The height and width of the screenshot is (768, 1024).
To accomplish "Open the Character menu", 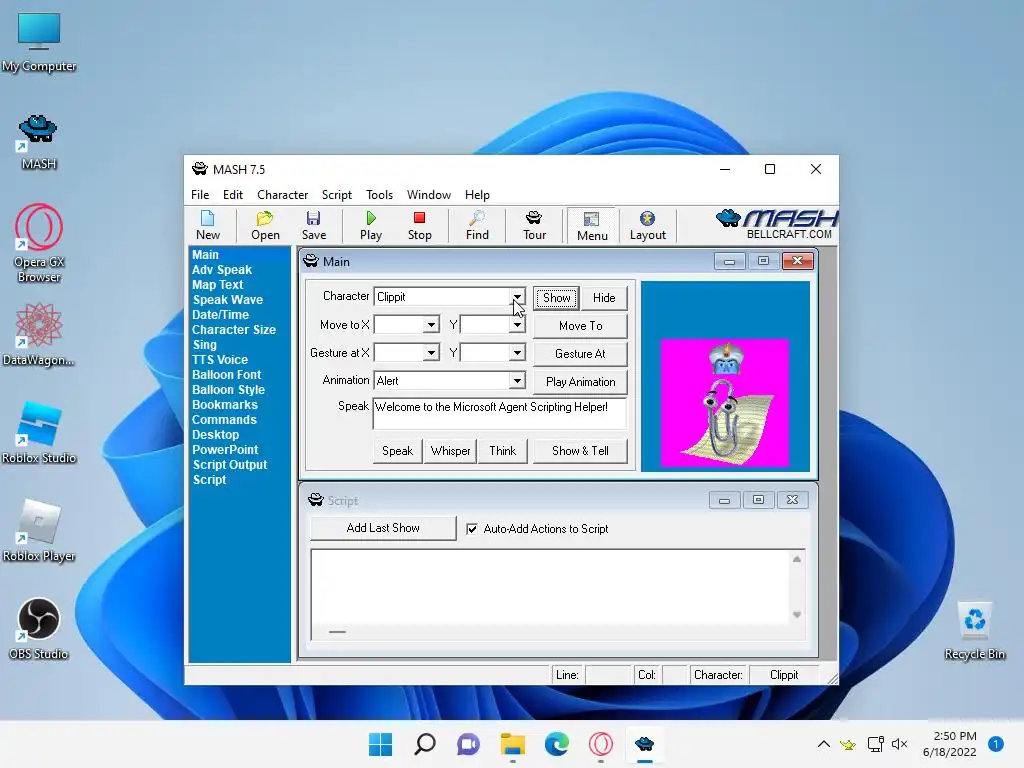I will (282, 195).
